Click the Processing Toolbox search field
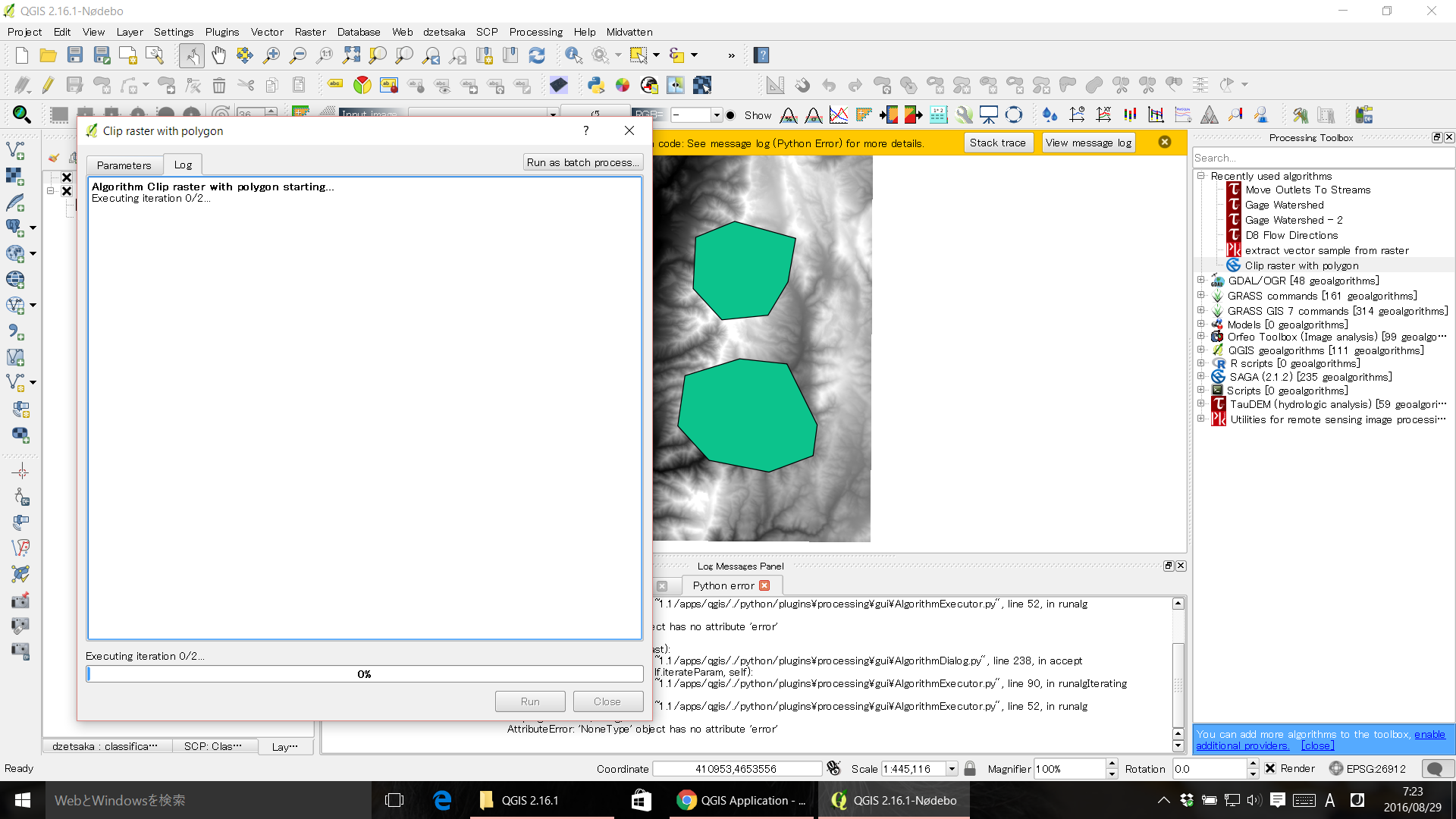This screenshot has width=1456, height=819. 1323,158
